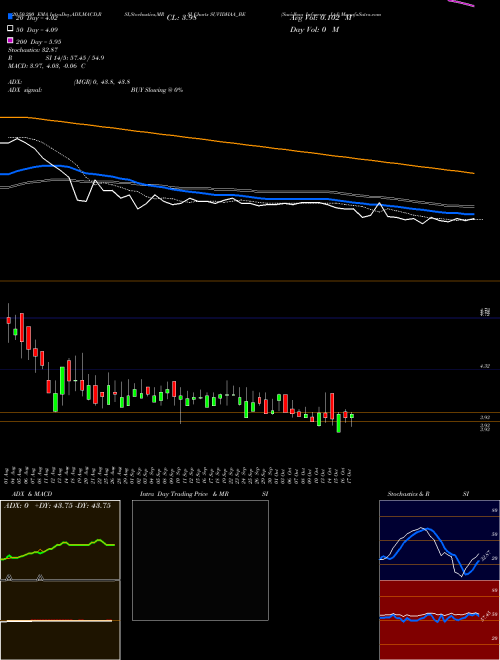Click the 'BUY Slowing @ 0%' ADX signal text
This screenshot has height=660, width=500.
click(x=157, y=90)
